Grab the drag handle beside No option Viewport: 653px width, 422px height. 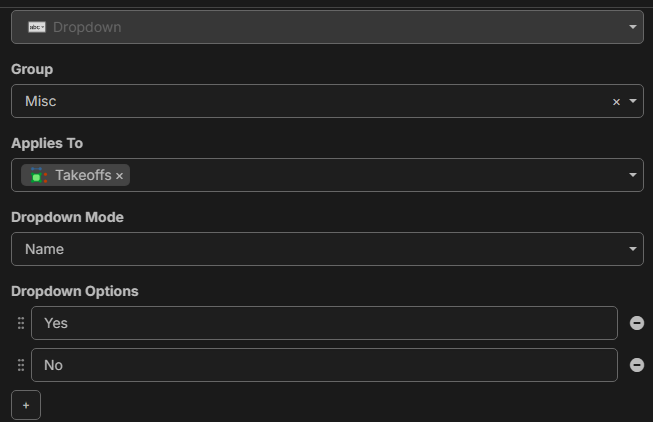20,365
